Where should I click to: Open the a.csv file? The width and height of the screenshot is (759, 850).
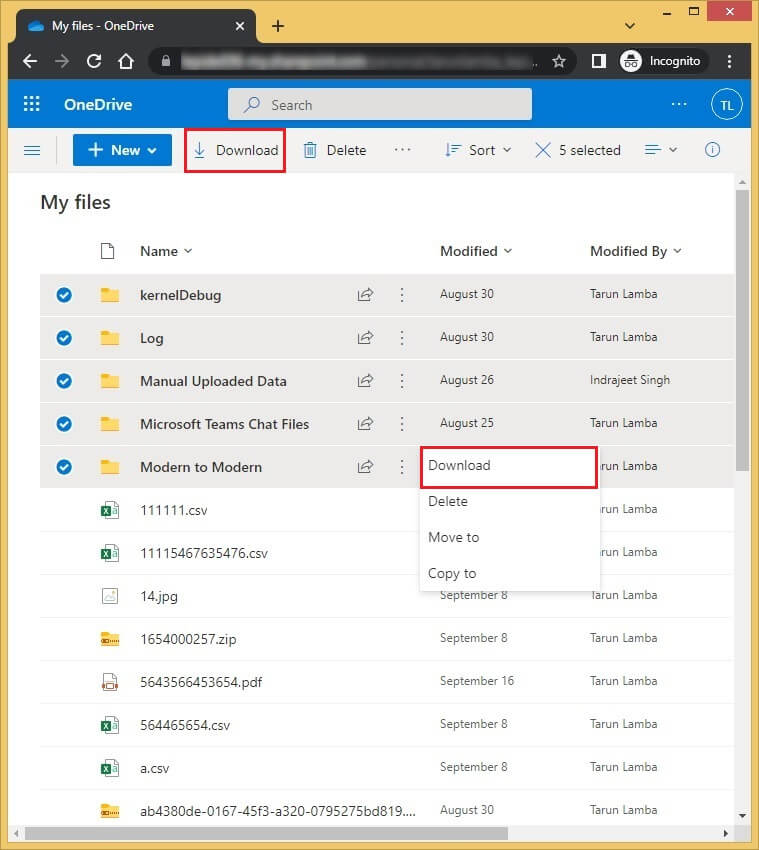click(x=155, y=768)
